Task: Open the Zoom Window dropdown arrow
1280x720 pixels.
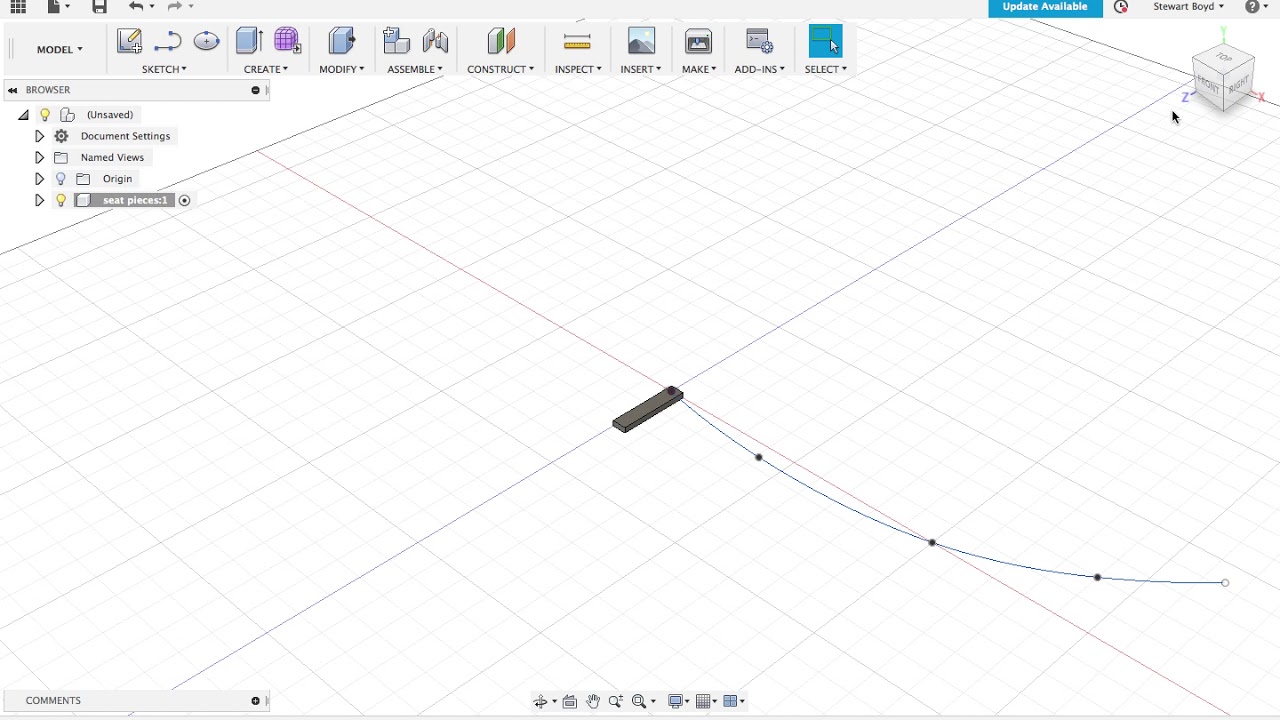Action: 653,701
